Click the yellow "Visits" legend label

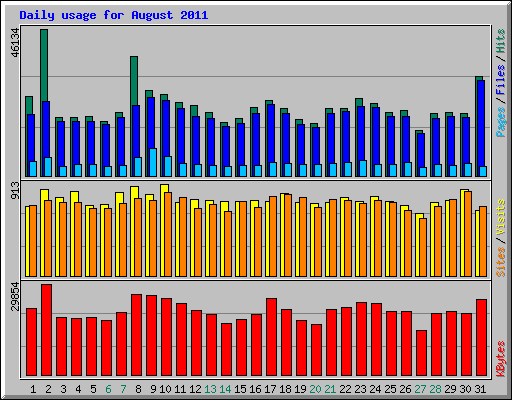click(x=501, y=218)
